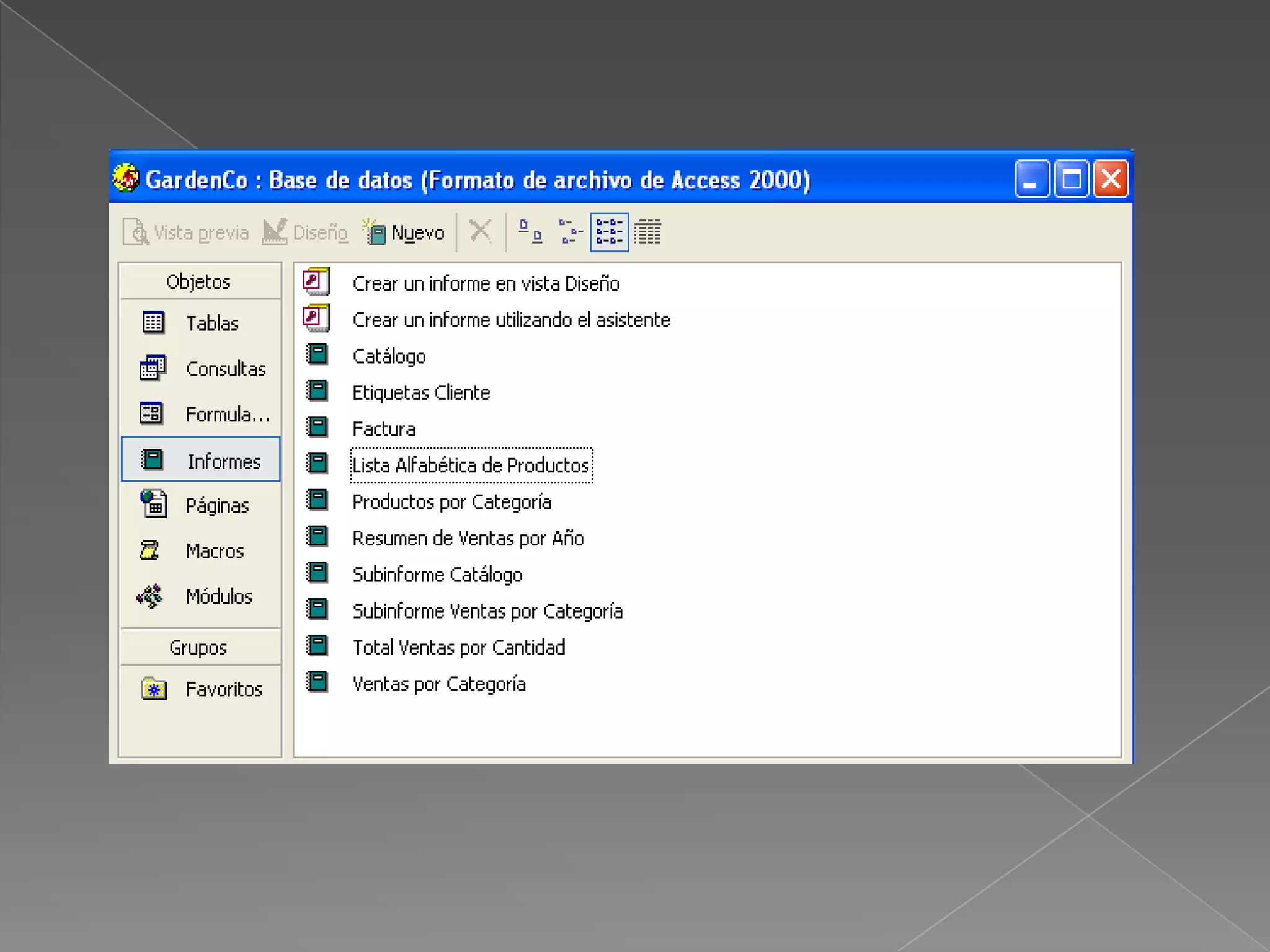Click the Etiquetas Cliente report icon
This screenshot has width=1270, height=952.
pyautogui.click(x=317, y=390)
